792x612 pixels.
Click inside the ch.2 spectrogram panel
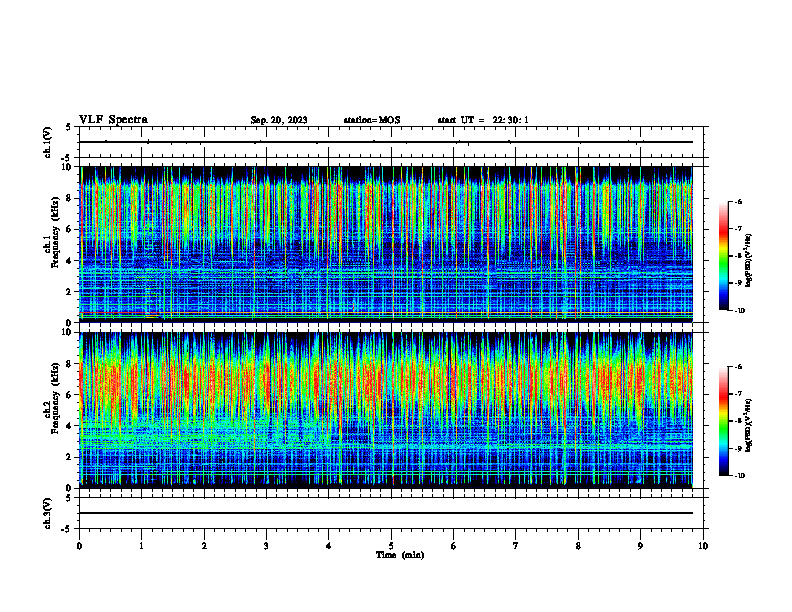(x=386, y=410)
